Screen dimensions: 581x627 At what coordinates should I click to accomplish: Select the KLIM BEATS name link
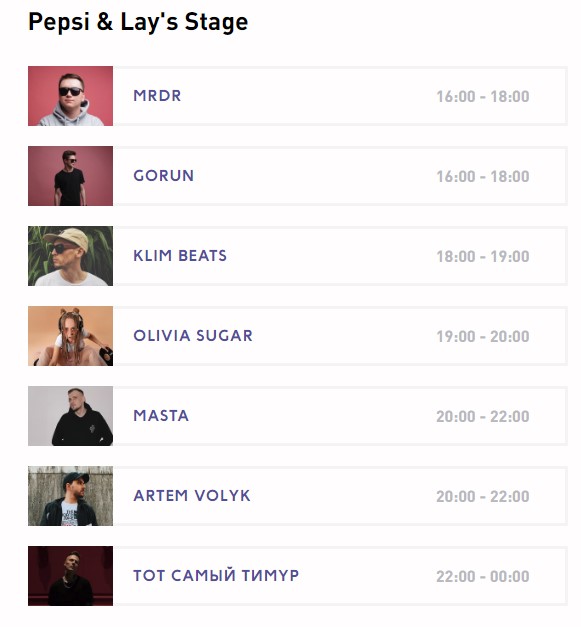click(180, 256)
